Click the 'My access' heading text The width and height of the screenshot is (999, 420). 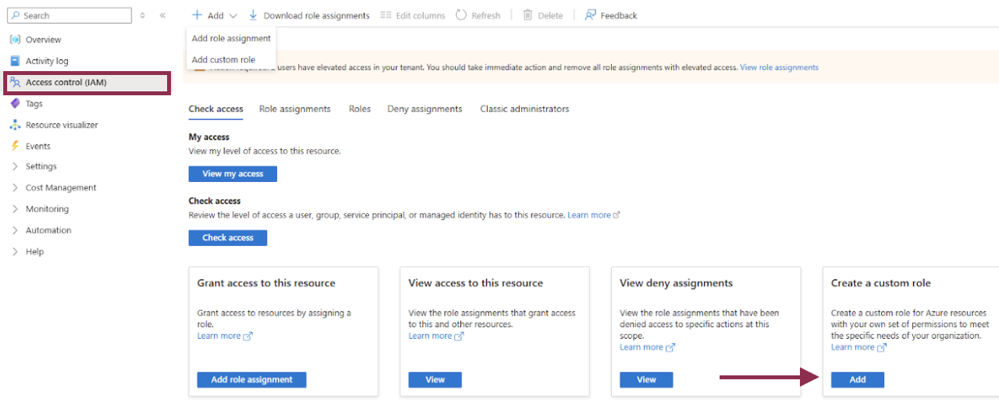[x=209, y=137]
